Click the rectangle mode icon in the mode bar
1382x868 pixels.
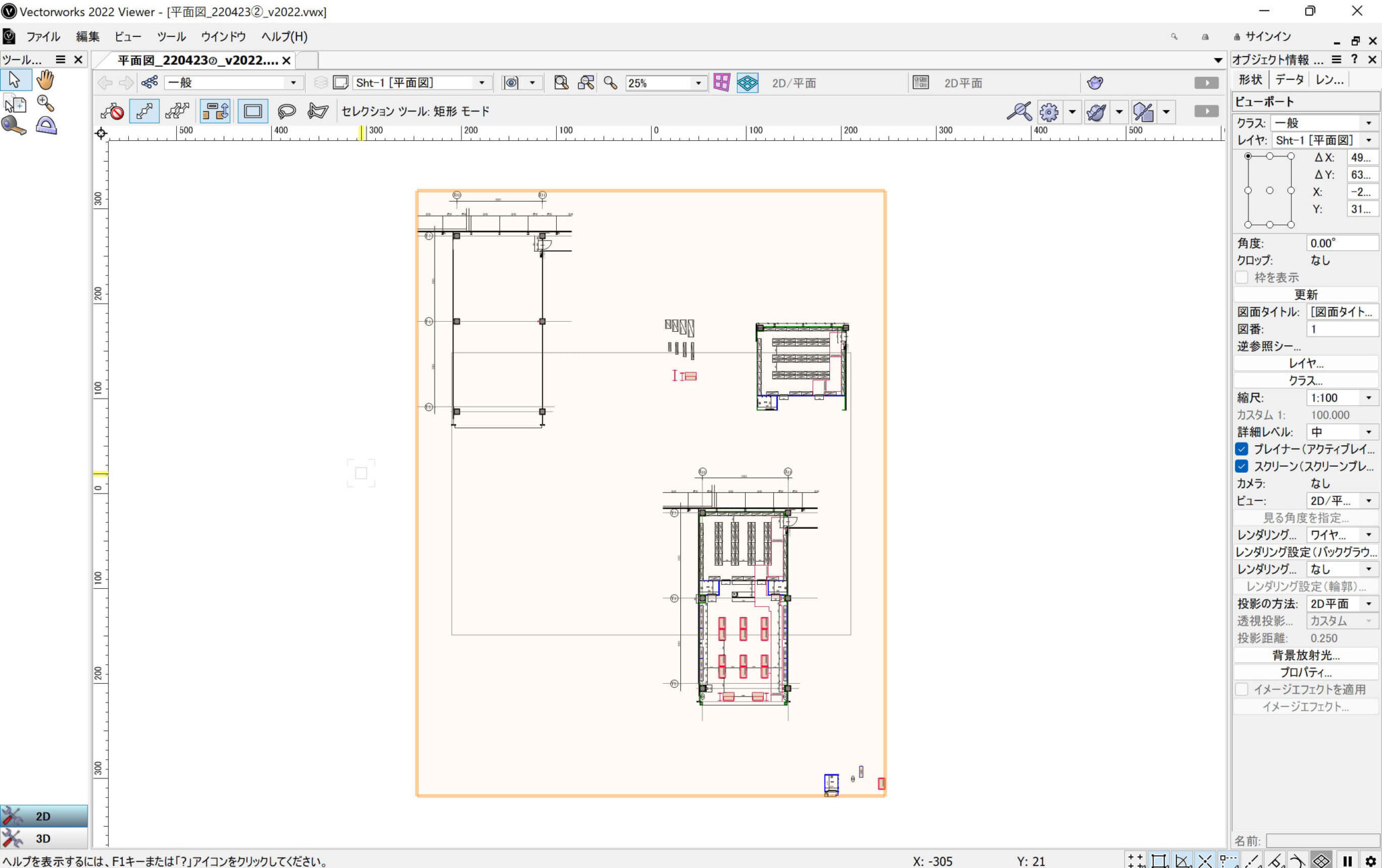click(x=252, y=111)
